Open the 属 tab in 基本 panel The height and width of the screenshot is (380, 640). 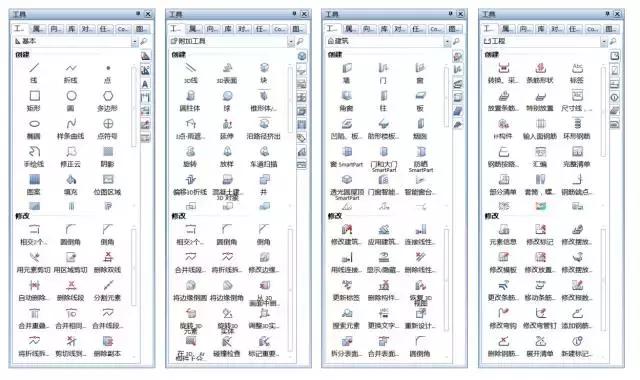pyautogui.click(x=38, y=29)
